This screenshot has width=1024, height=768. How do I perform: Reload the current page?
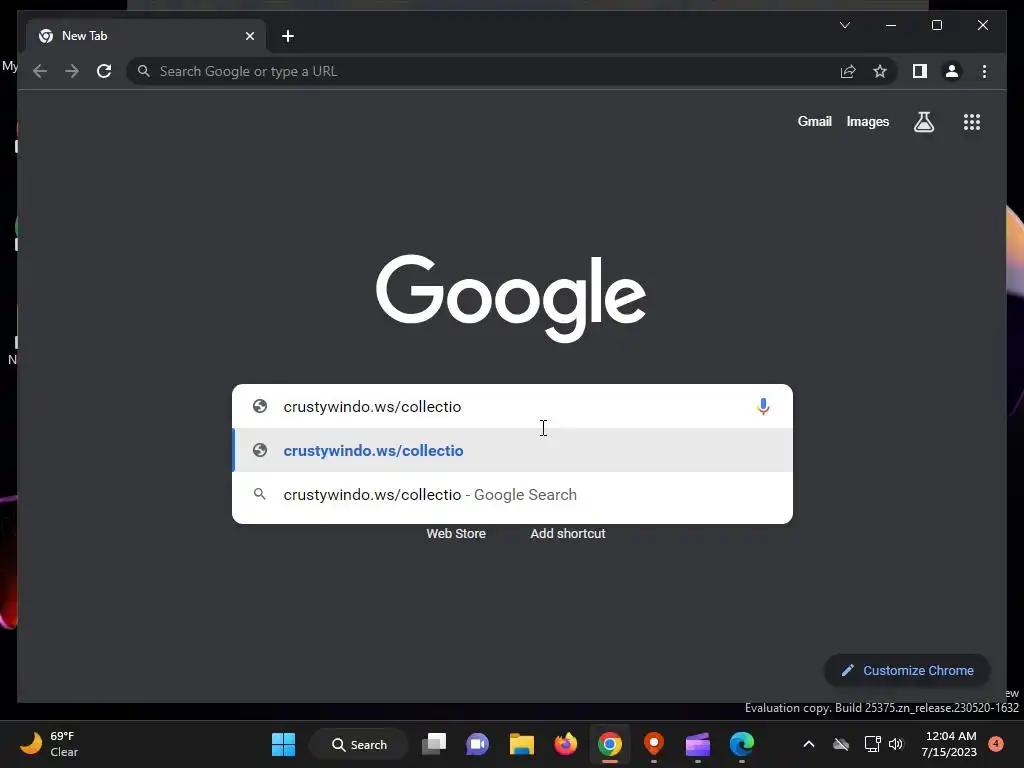(104, 71)
